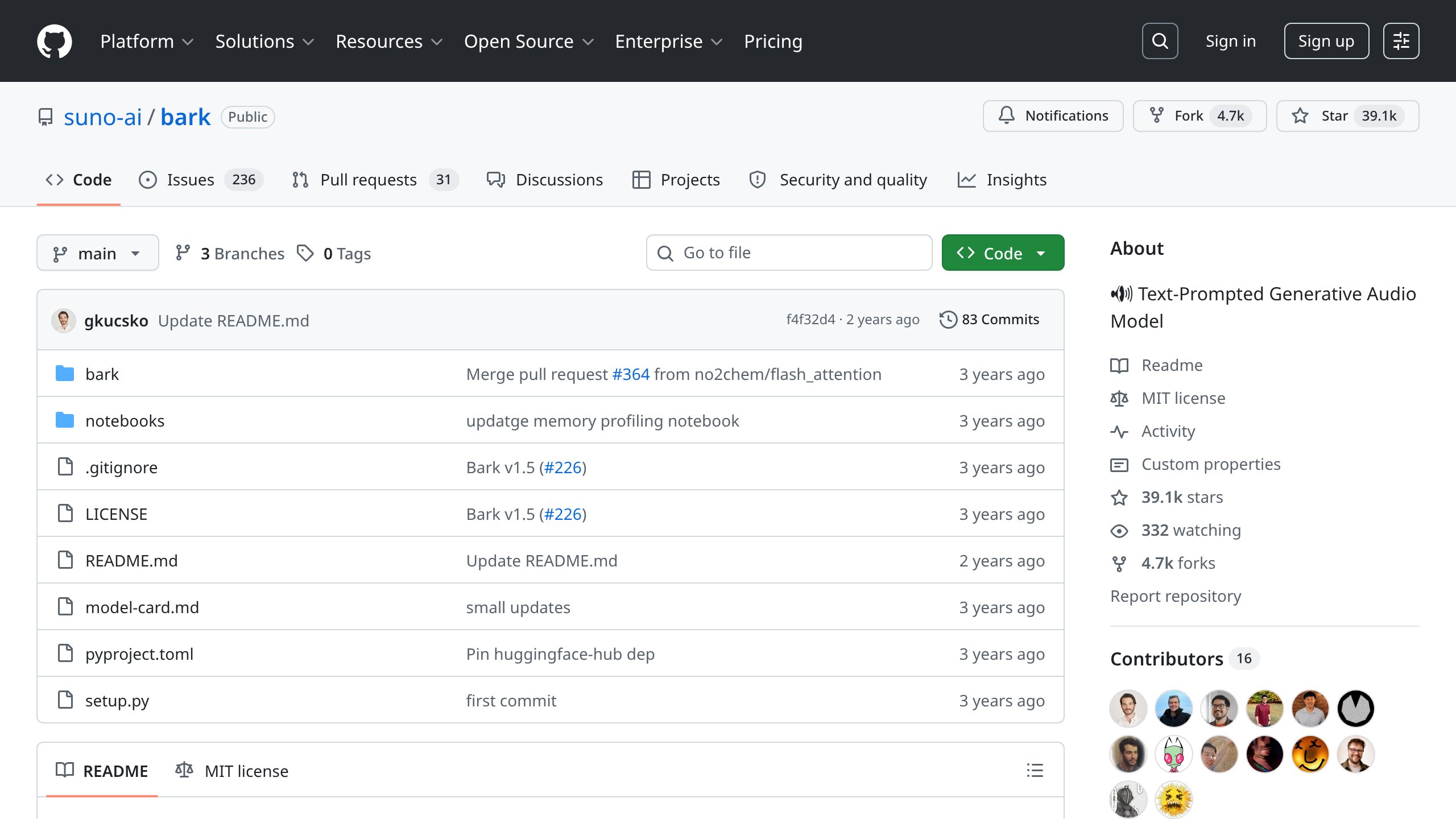View the Insights tab
The height and width of the screenshot is (819, 1456).
(x=1002, y=180)
